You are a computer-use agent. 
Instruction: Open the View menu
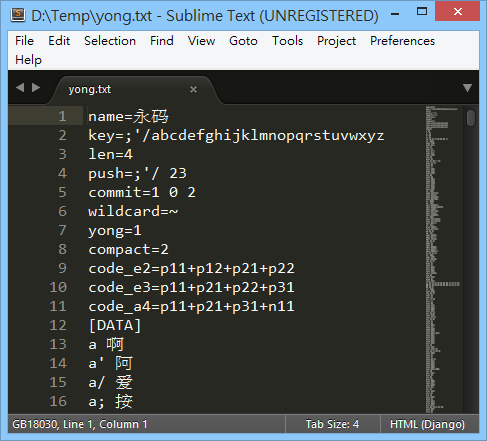(201, 41)
